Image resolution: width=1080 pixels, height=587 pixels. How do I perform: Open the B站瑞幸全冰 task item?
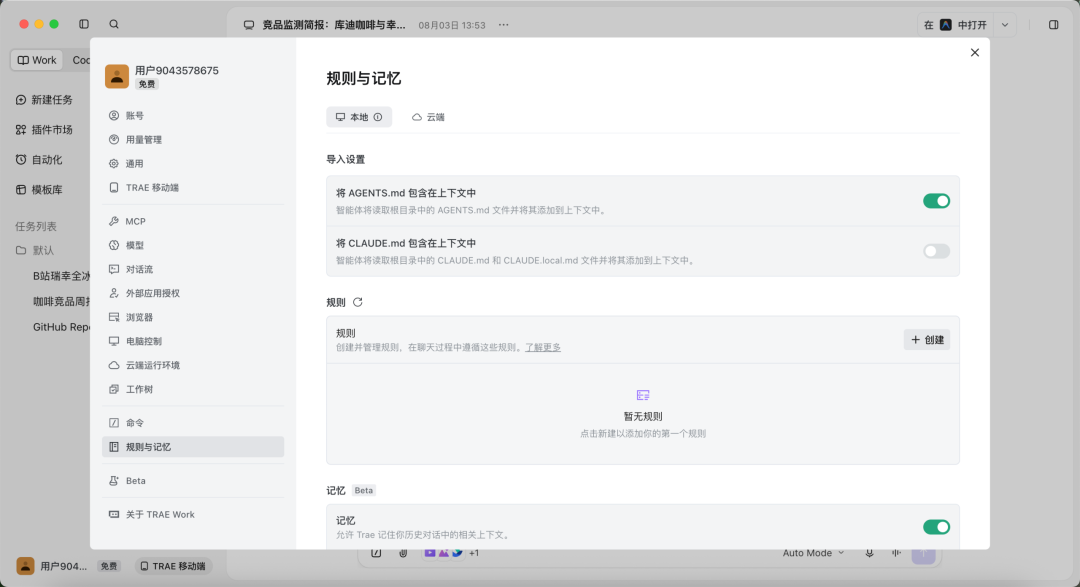[61, 276]
